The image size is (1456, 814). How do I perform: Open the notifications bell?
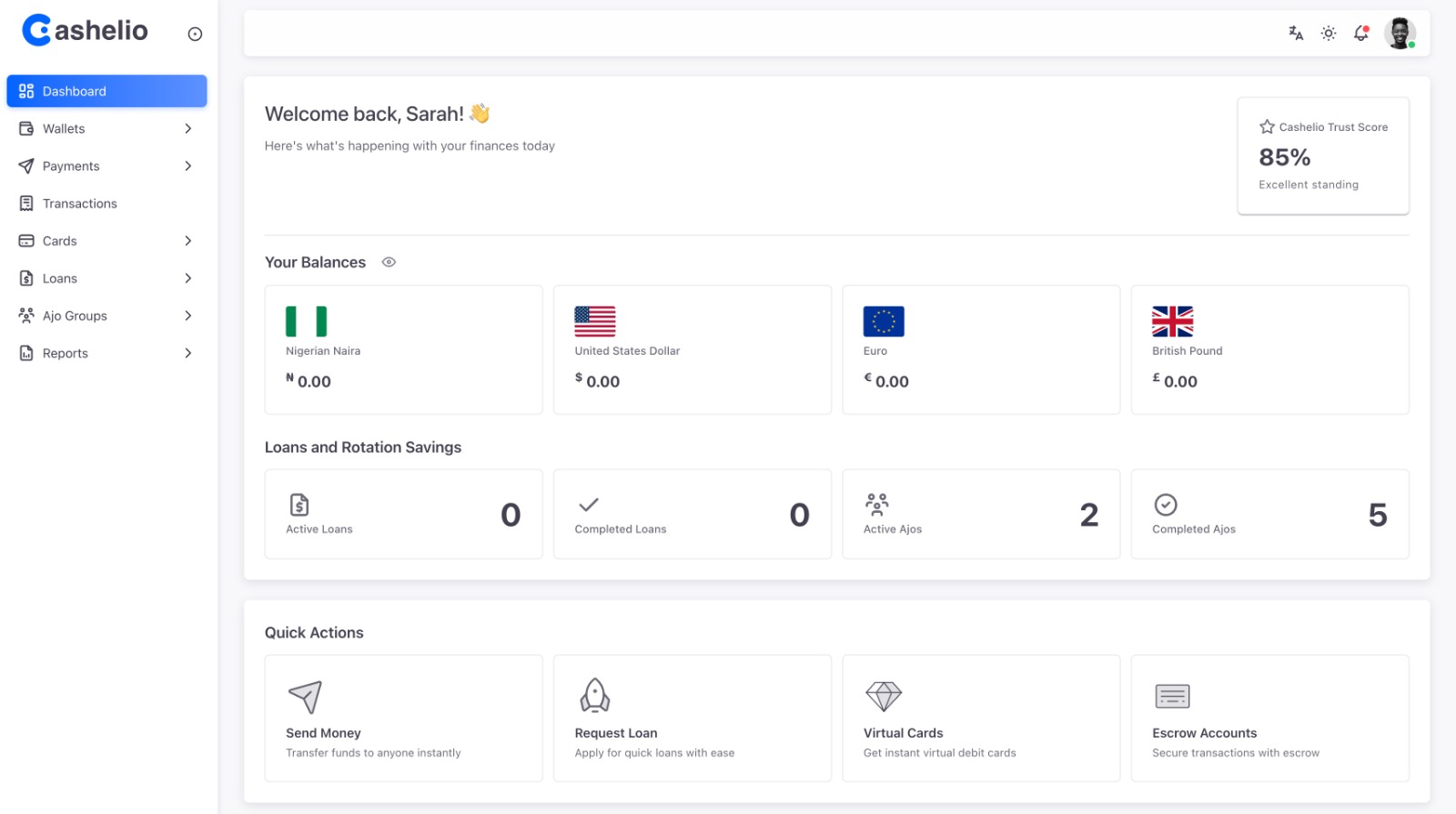(1361, 34)
